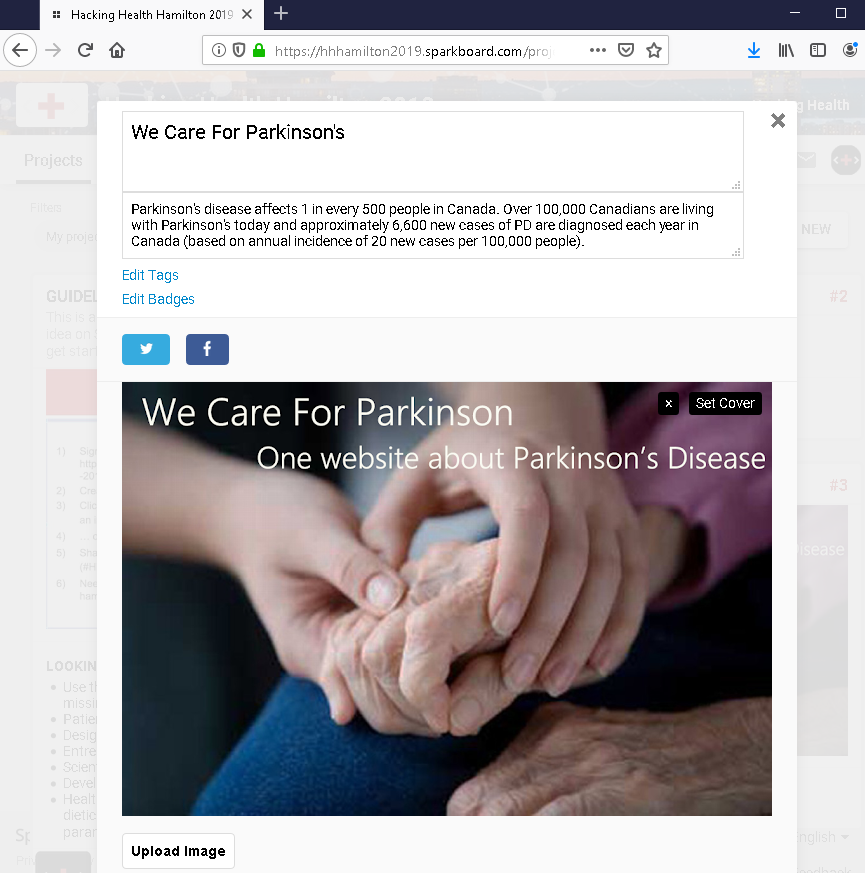Bookmark this page with the star
Screen dimensions: 865x873
654,51
